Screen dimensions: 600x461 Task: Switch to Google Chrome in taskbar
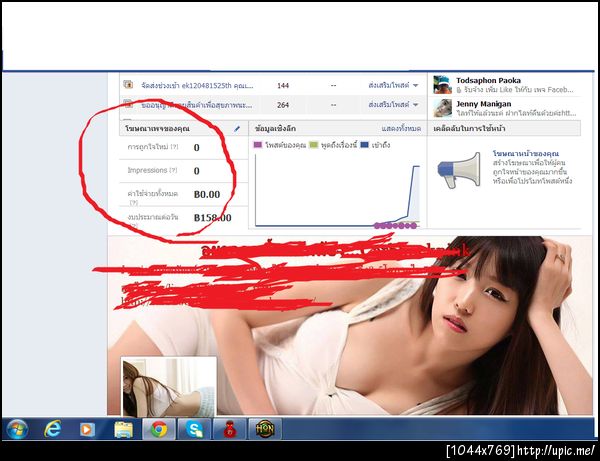click(159, 429)
